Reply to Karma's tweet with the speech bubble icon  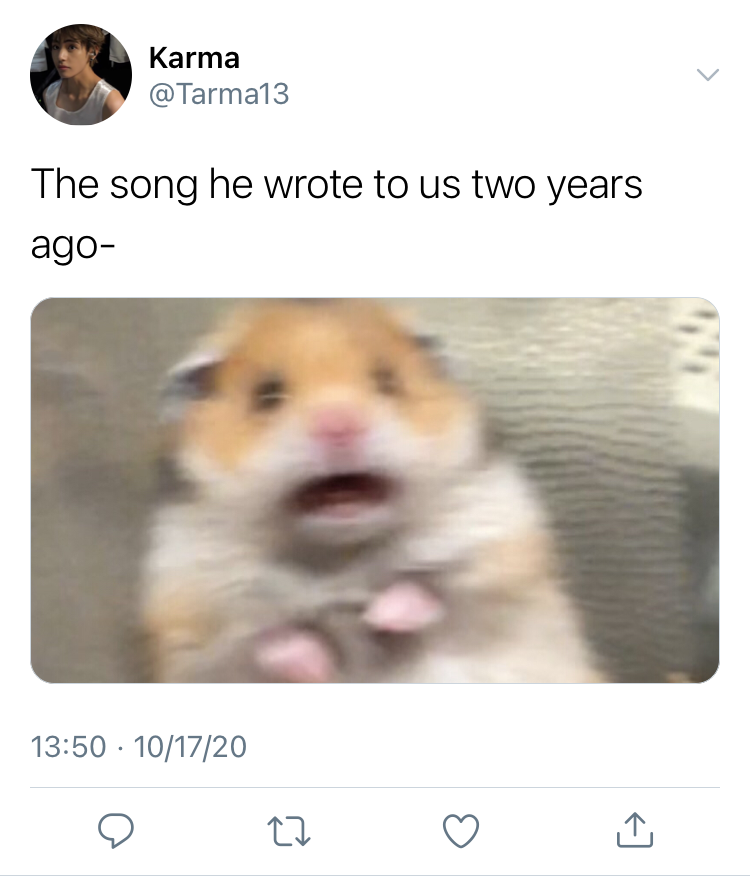click(116, 831)
